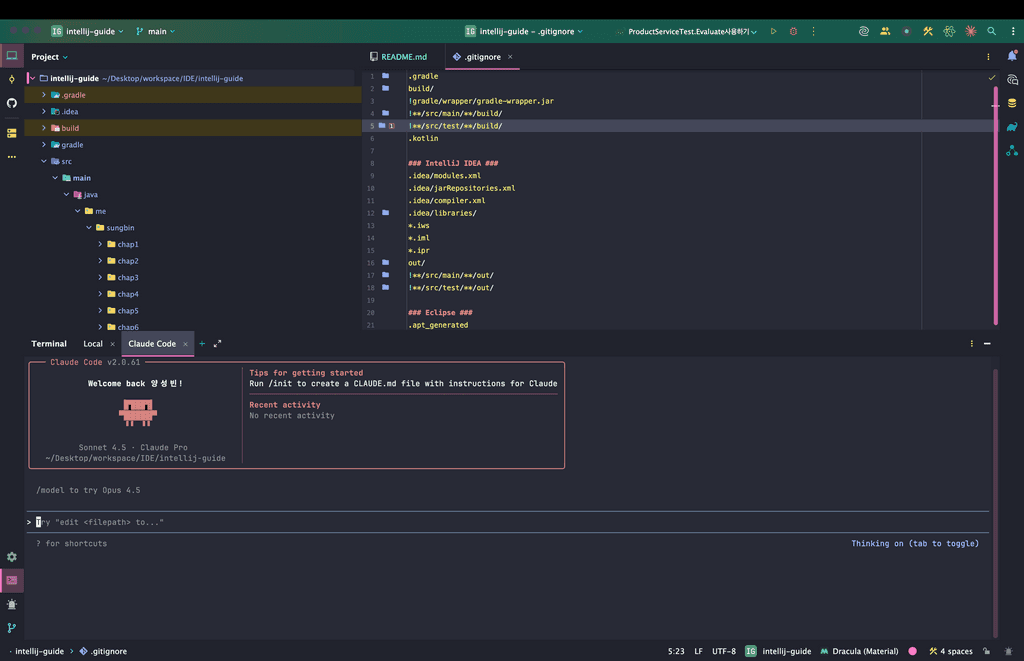1024x661 pixels.
Task: Toggle terminal full-screen expand icon
Action: tap(217, 344)
